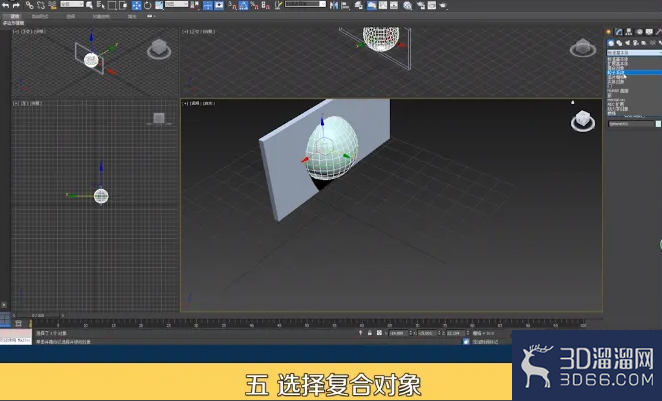Open the Schematic View
Screen dimensions: 662x401
(393, 5)
